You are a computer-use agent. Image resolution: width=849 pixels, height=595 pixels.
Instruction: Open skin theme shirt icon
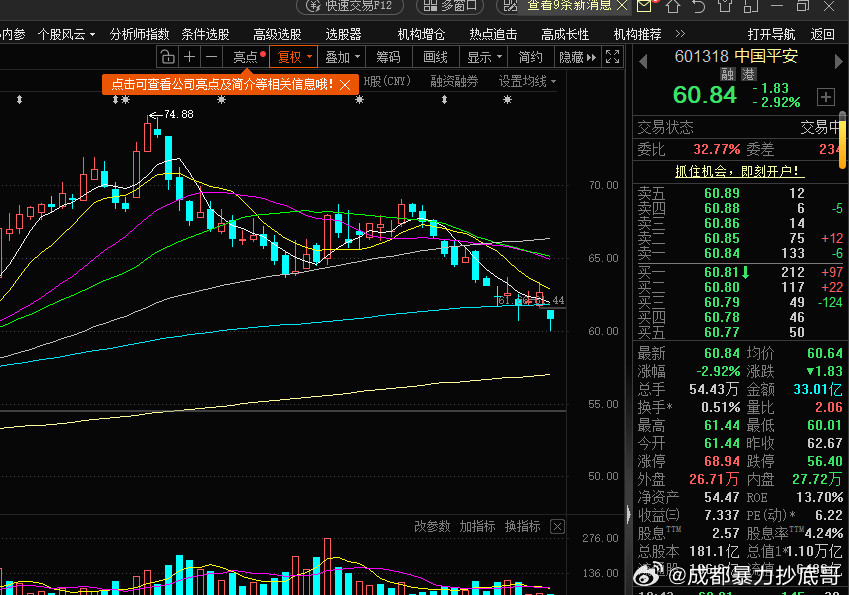[x=725, y=6]
